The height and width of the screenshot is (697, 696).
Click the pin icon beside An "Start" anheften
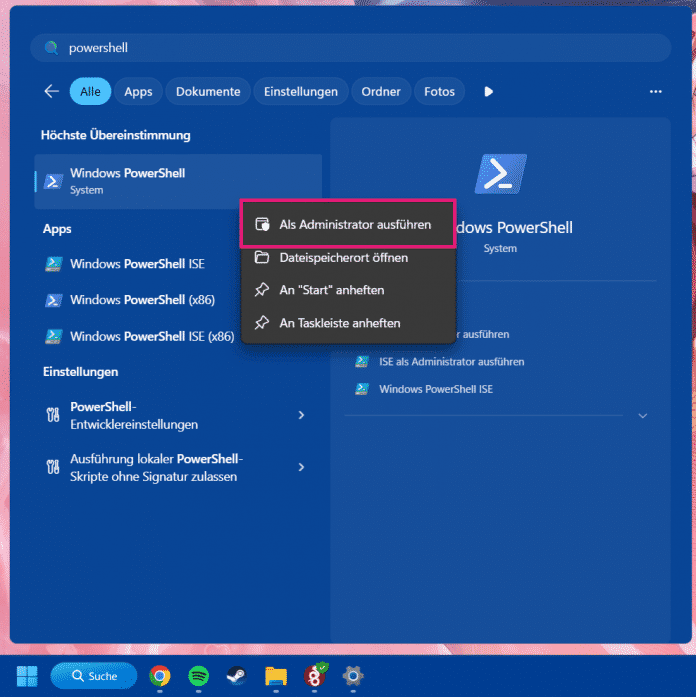coord(262,290)
